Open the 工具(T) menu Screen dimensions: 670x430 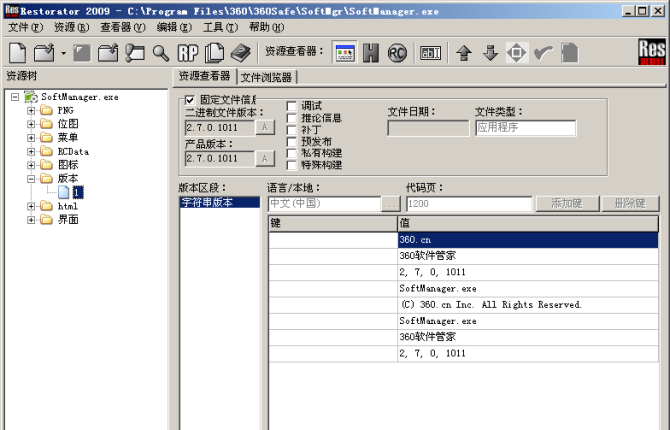point(220,27)
